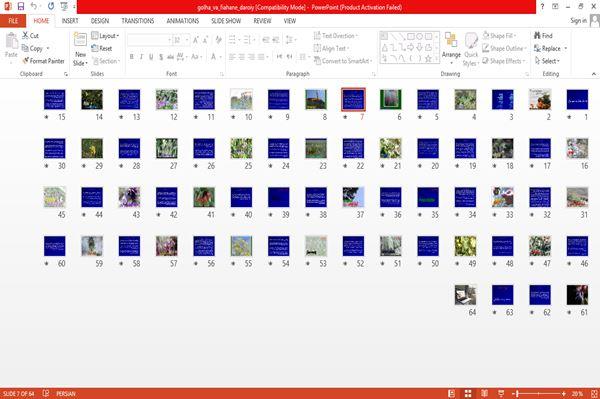Open the Section dropdown
Screen dimensions: 600x399
[x=106, y=61]
